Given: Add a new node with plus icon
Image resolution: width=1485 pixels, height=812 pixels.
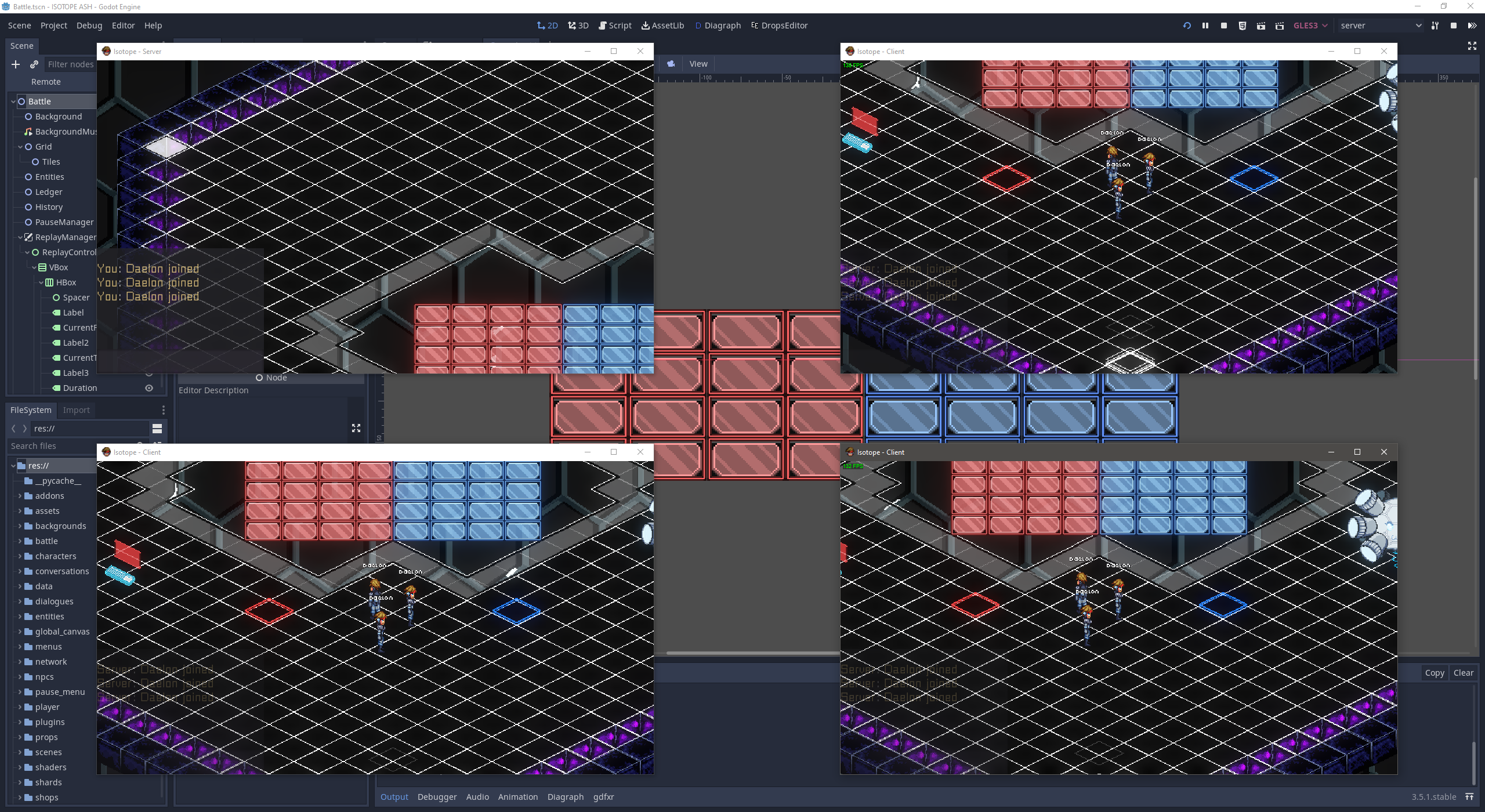Looking at the screenshot, I should (16, 64).
